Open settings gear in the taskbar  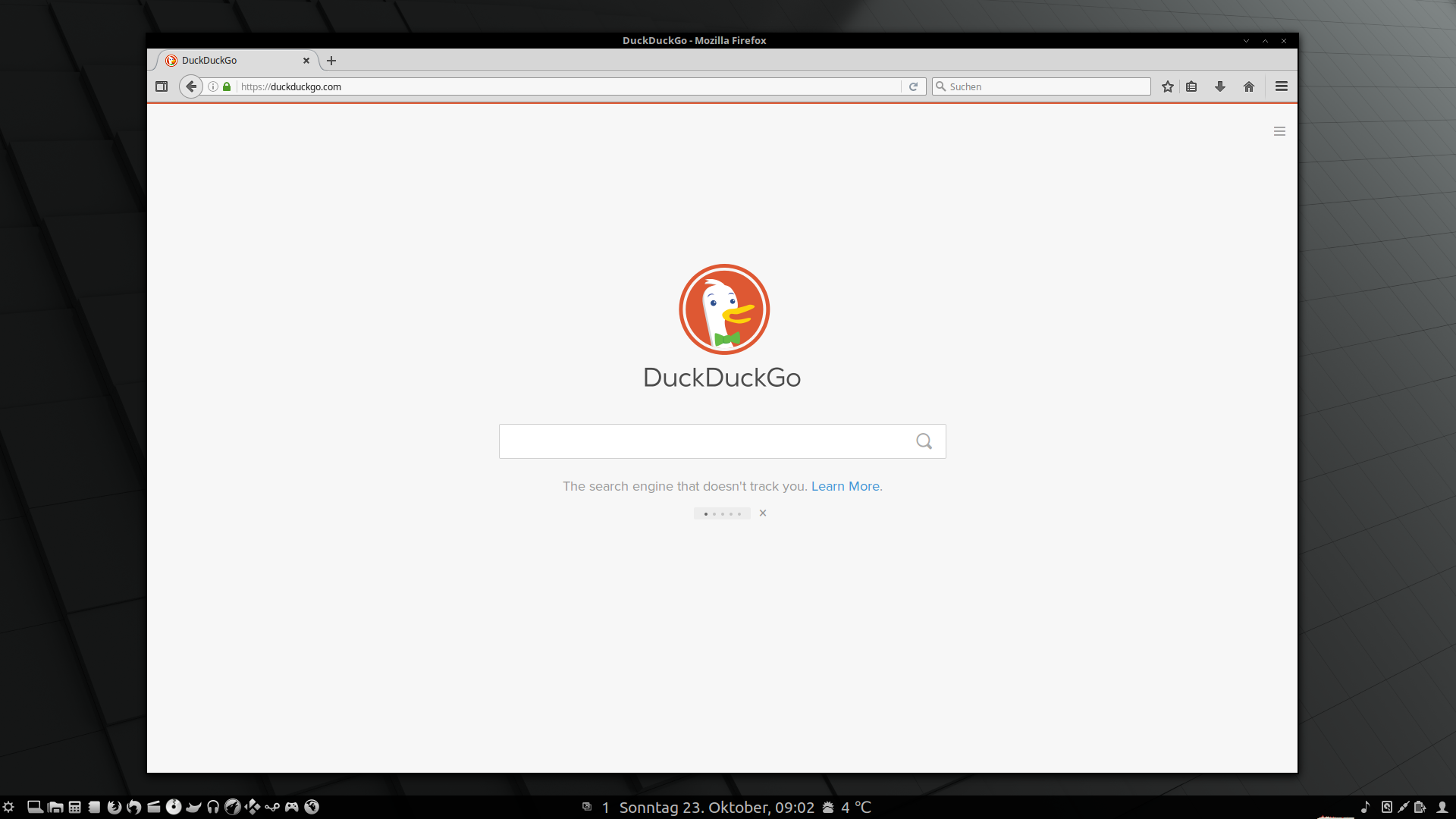coord(8,807)
